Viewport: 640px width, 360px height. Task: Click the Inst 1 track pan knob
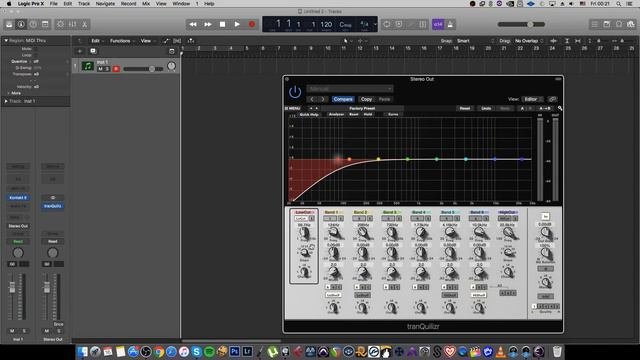coord(171,66)
